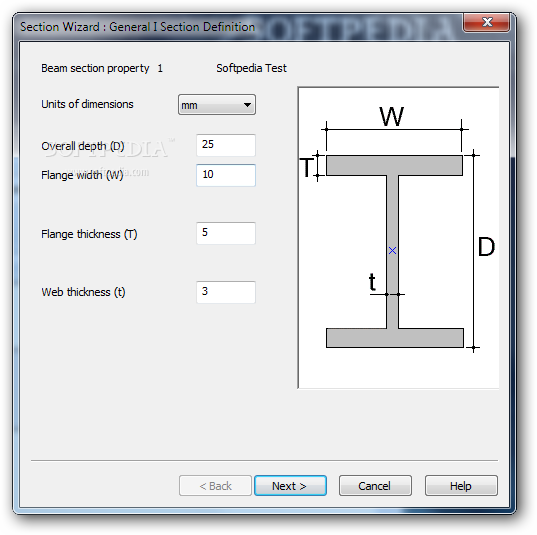Click the < Back button
The width and height of the screenshot is (537, 535).
[215, 485]
